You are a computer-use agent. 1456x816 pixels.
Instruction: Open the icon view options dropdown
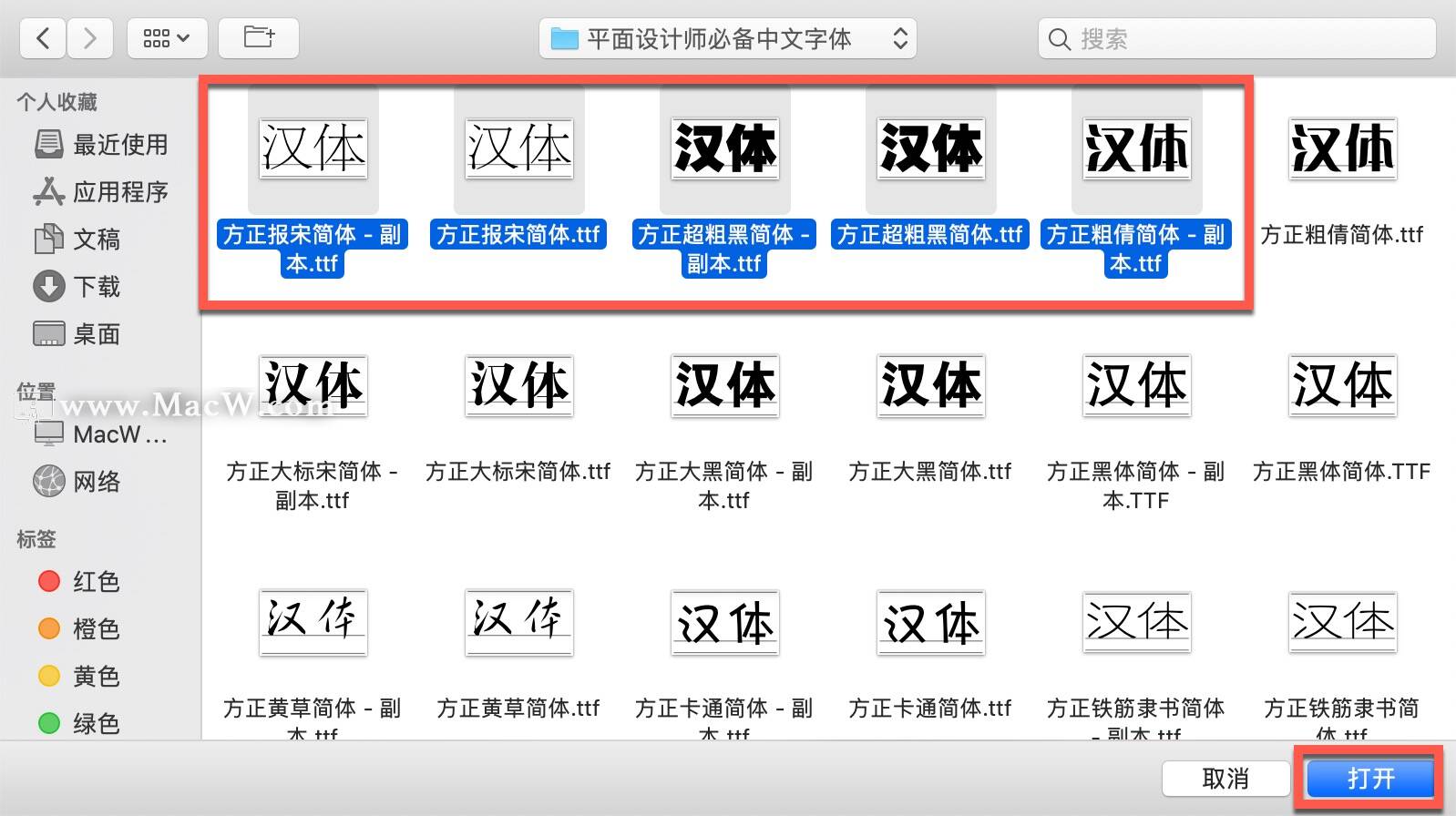click(x=167, y=38)
